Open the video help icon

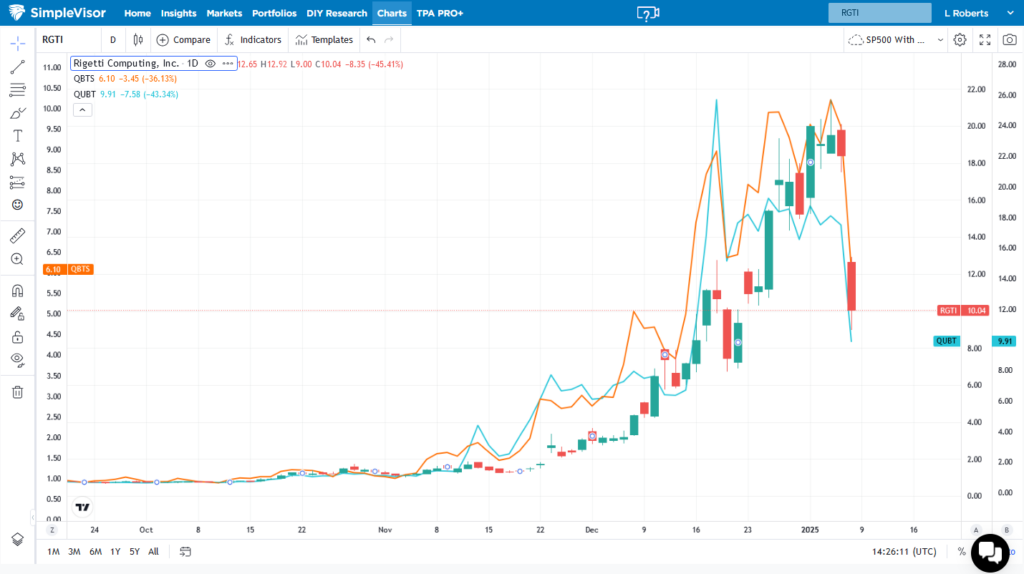click(x=648, y=13)
